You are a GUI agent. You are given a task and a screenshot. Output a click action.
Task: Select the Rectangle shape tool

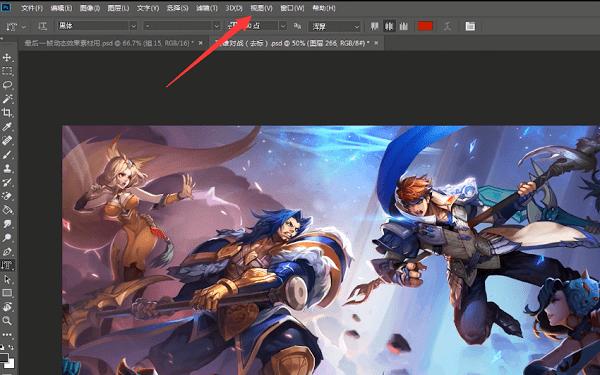[x=7, y=293]
